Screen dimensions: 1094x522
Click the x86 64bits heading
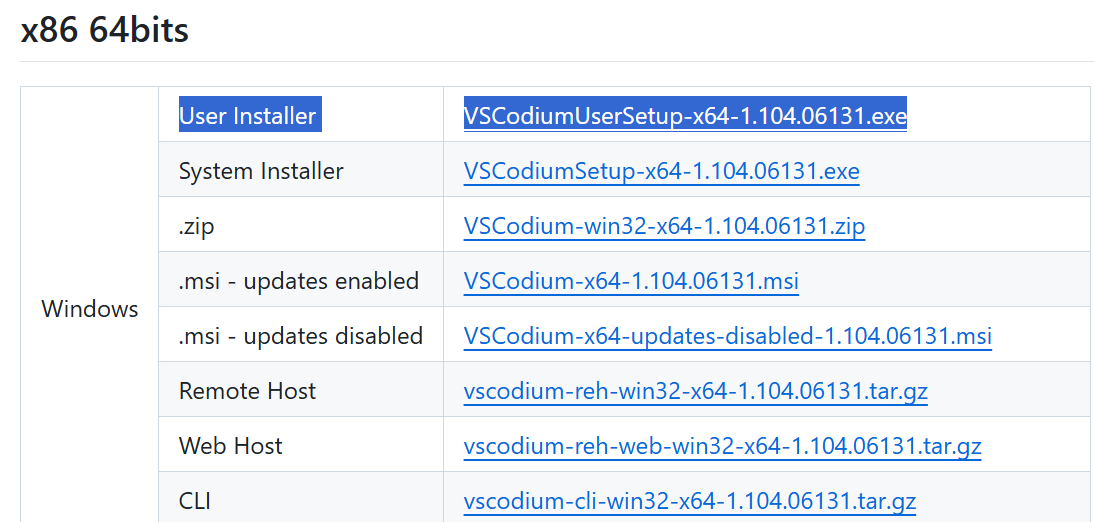[105, 31]
